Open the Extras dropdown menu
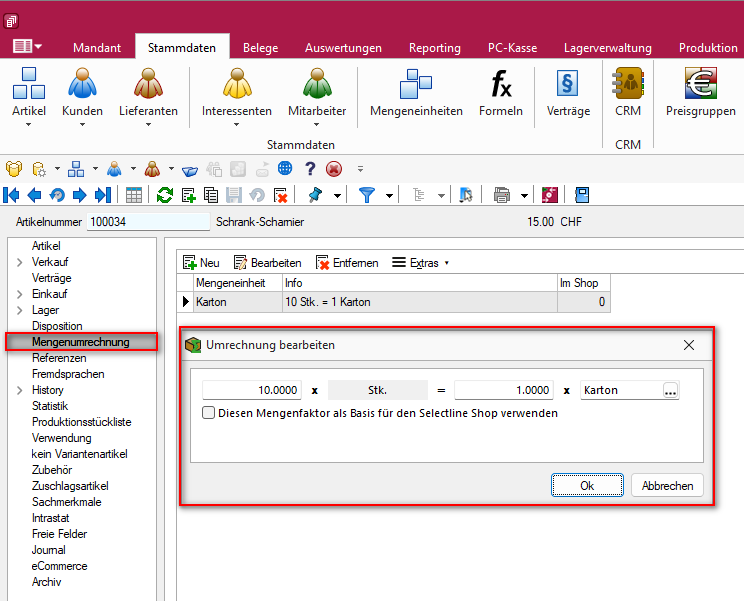Screen dimensions: 744x601 point(420,263)
